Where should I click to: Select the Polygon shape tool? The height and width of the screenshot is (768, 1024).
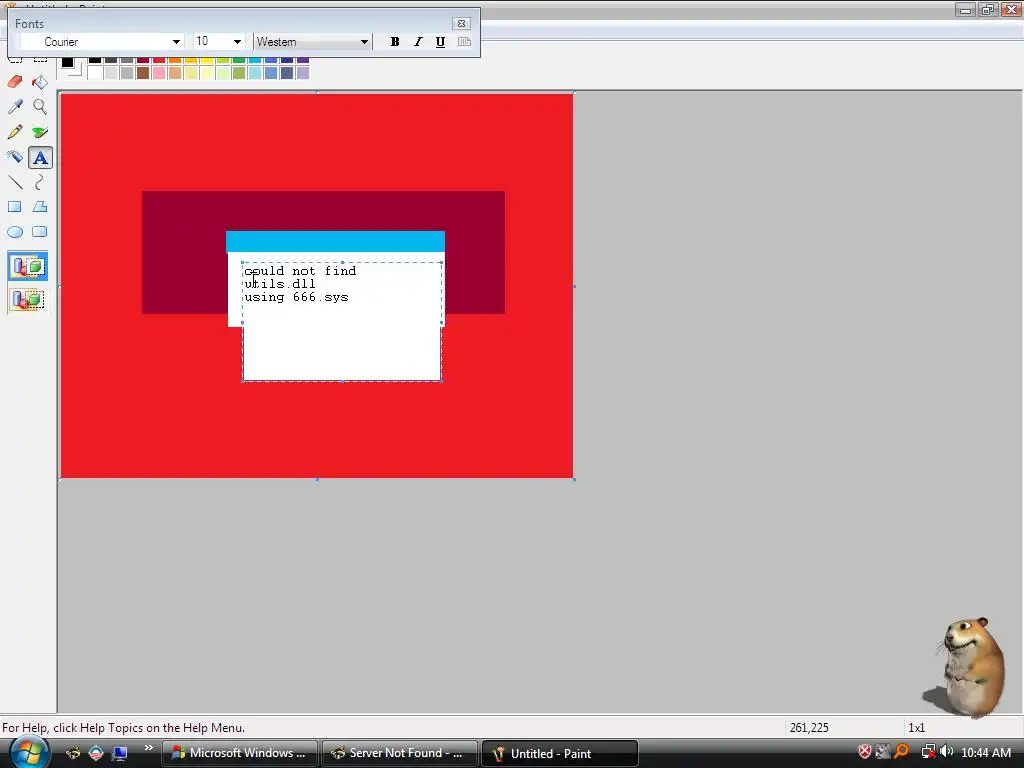(40, 207)
